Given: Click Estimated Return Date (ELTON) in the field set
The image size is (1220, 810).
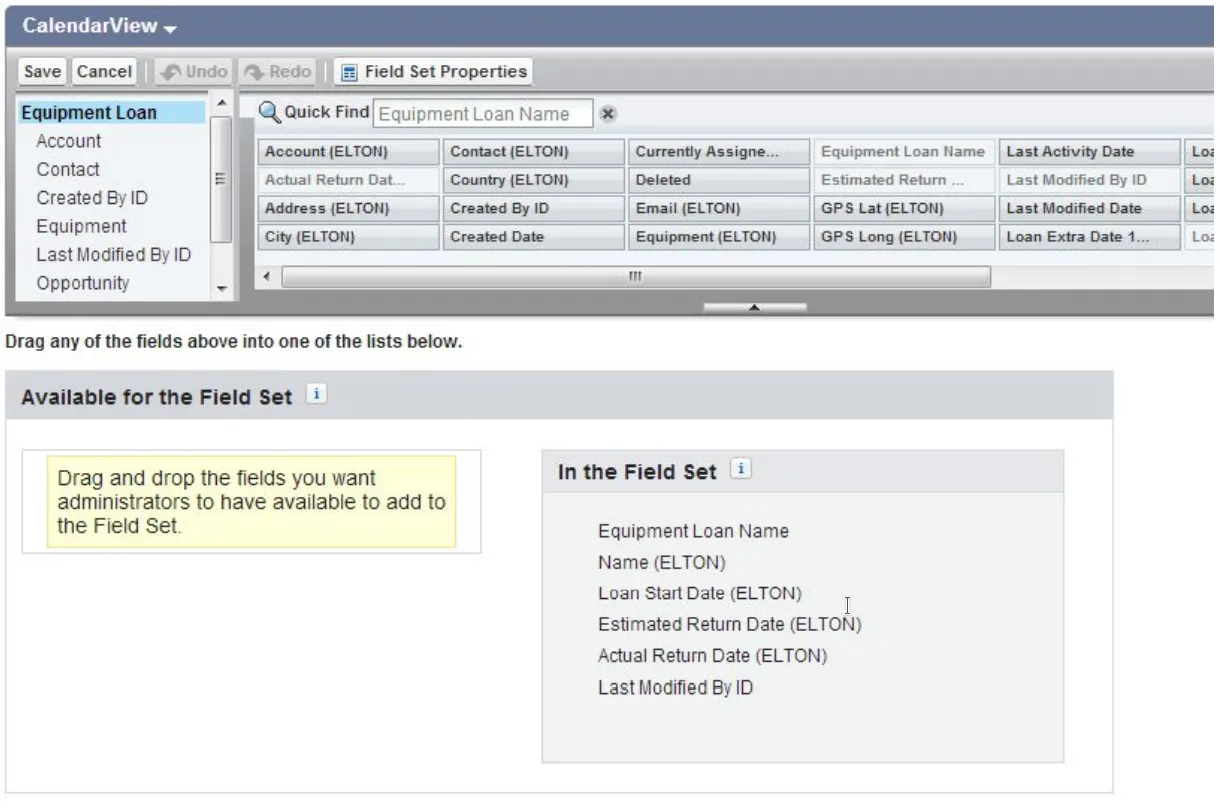Looking at the screenshot, I should (x=730, y=624).
